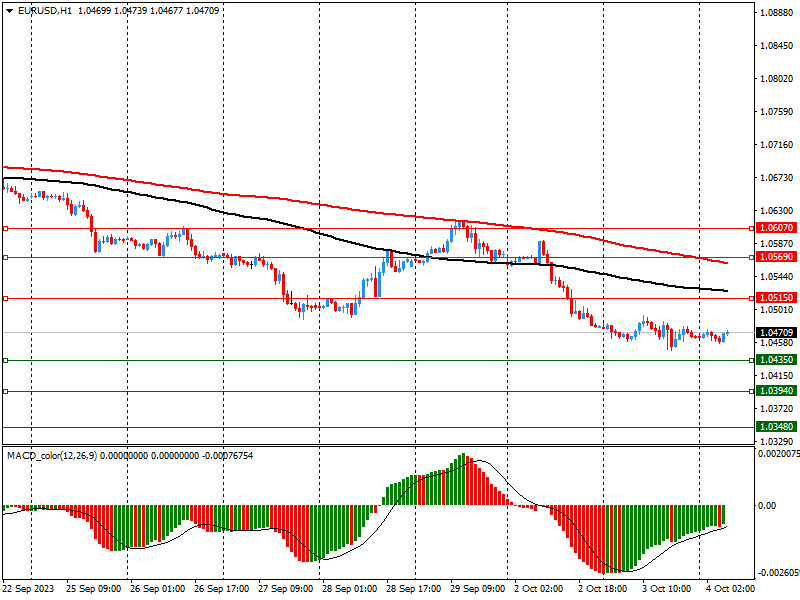Click the EURUSD,H1 chart title text
Image resolution: width=800 pixels, height=600 pixels.
[x=45, y=11]
